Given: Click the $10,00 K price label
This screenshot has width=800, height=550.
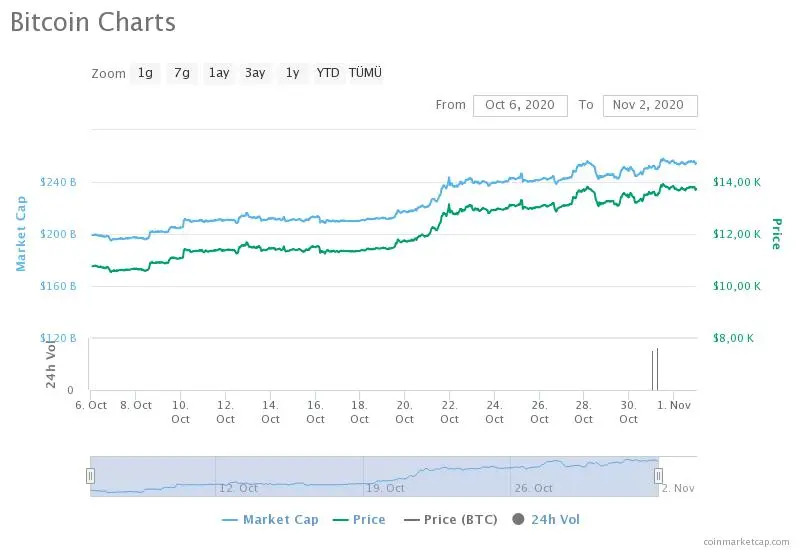Looking at the screenshot, I should [737, 286].
